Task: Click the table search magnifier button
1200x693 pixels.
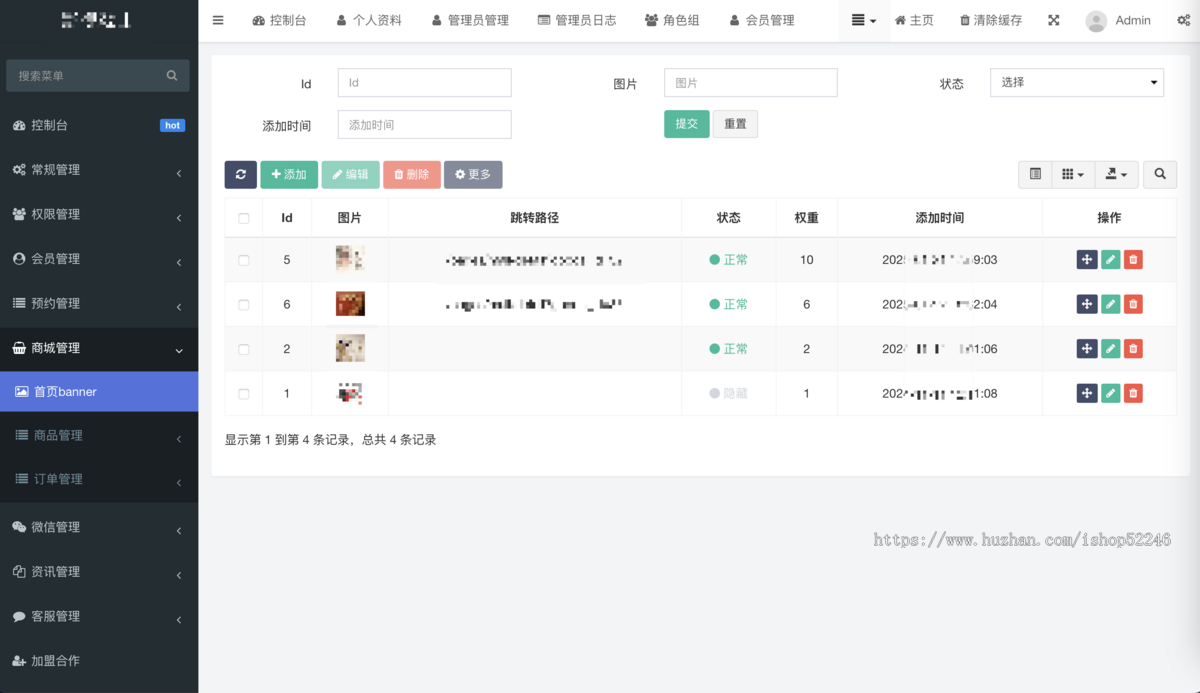Action: tap(1160, 174)
